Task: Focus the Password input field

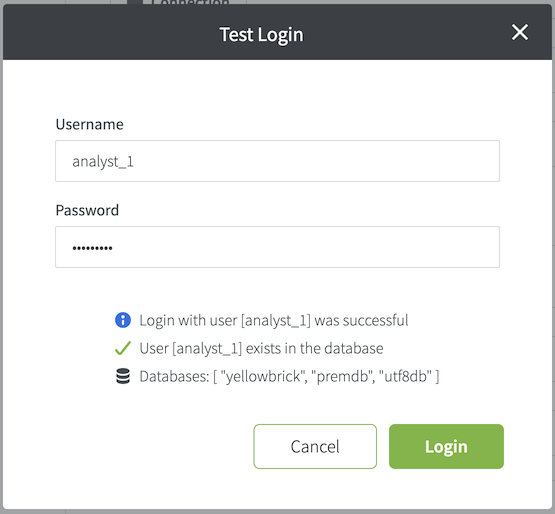Action: (277, 247)
